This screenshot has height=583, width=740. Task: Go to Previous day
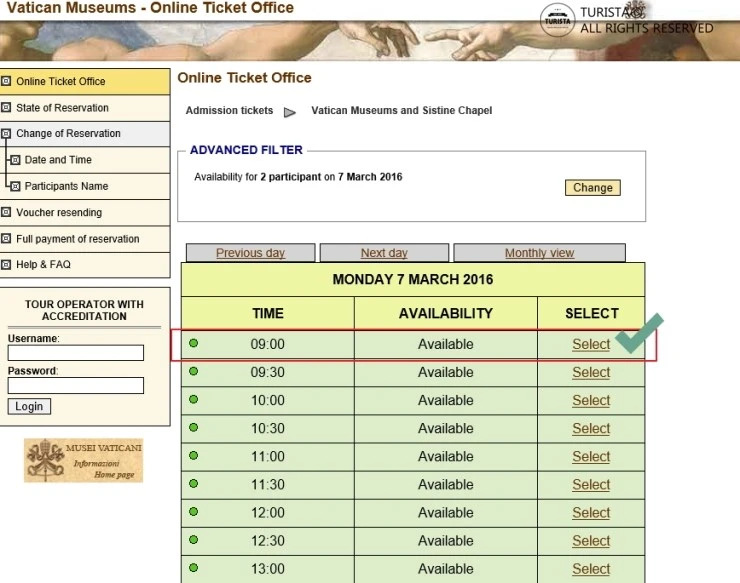251,253
